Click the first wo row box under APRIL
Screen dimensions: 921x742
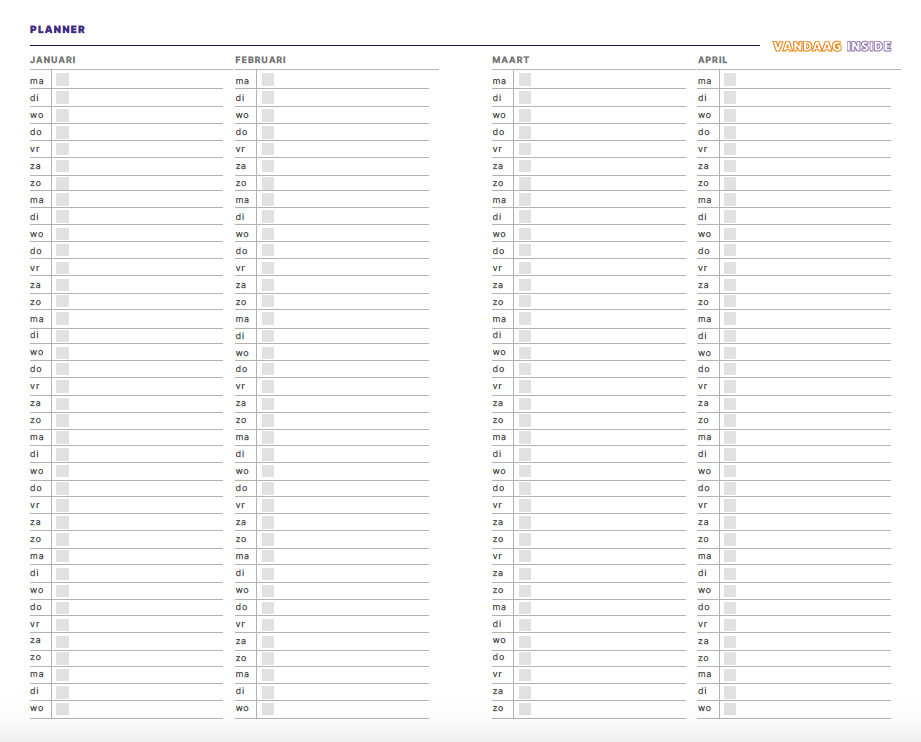[730, 114]
